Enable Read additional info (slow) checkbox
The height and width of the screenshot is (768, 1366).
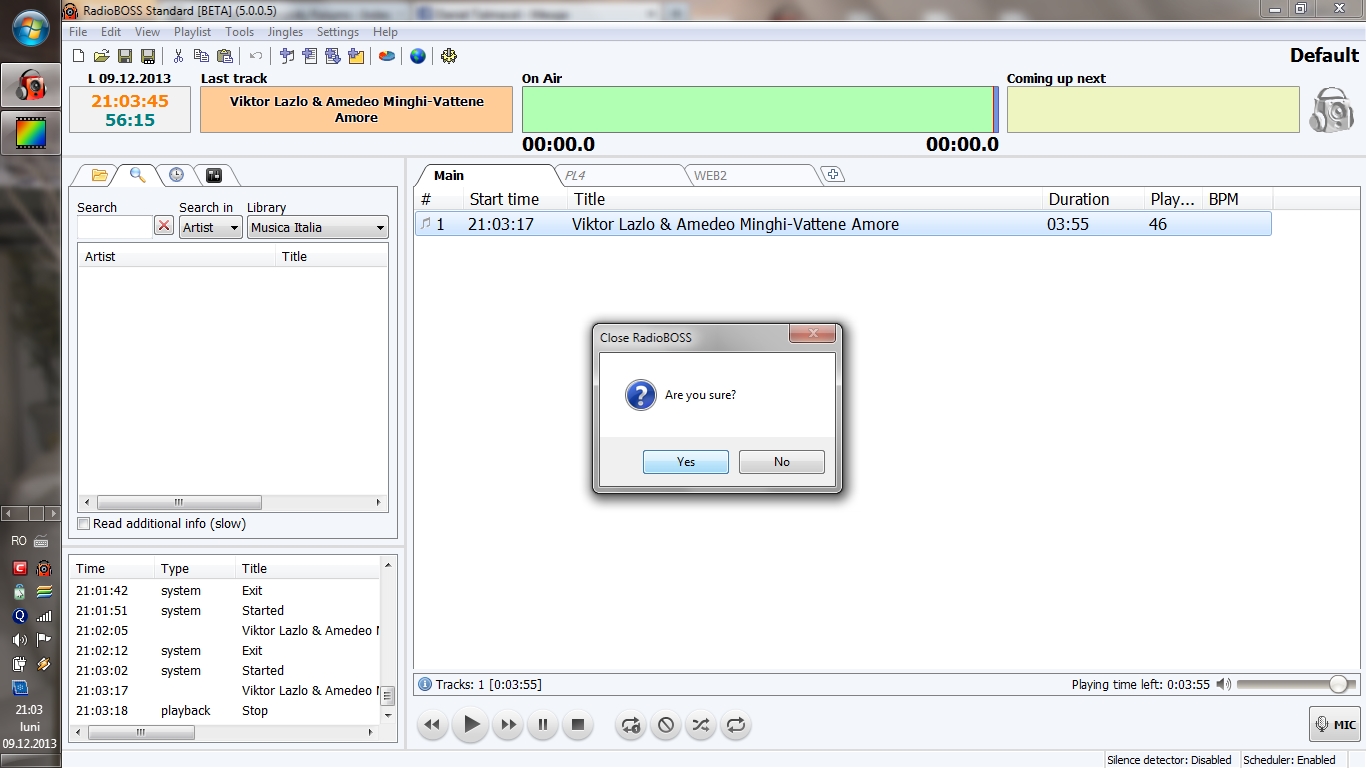click(x=84, y=524)
